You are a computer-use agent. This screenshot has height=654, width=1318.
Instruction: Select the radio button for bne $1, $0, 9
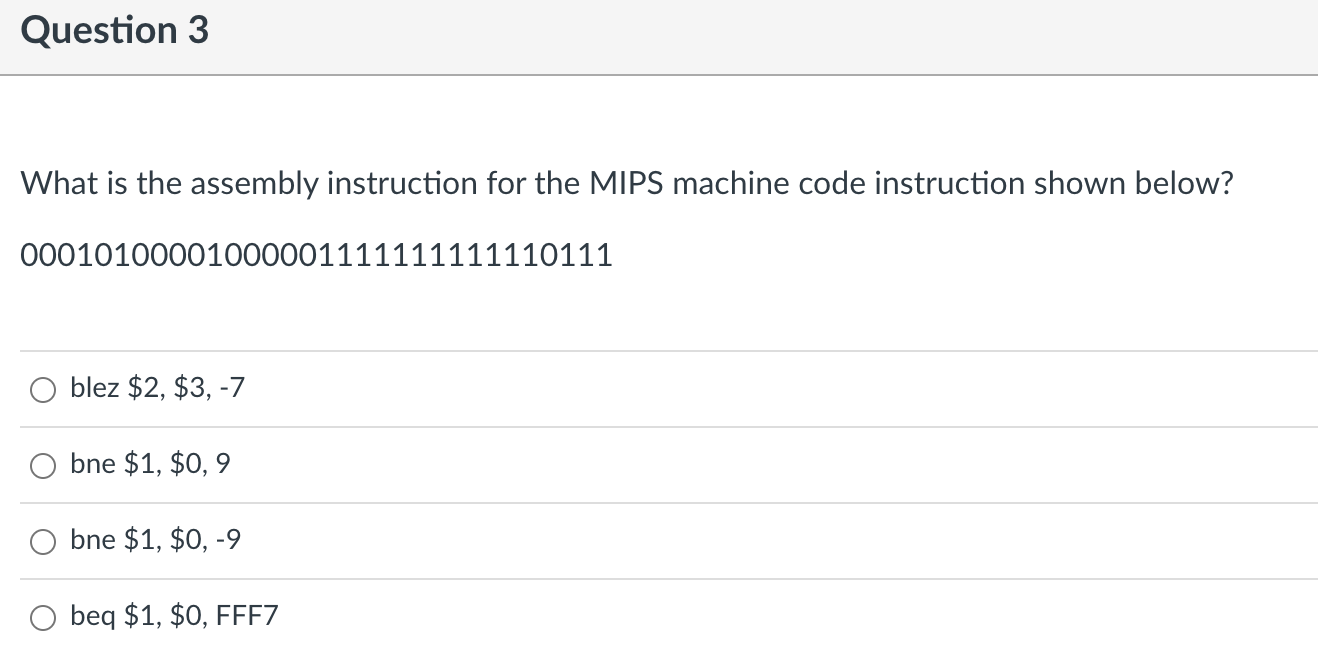point(43,466)
